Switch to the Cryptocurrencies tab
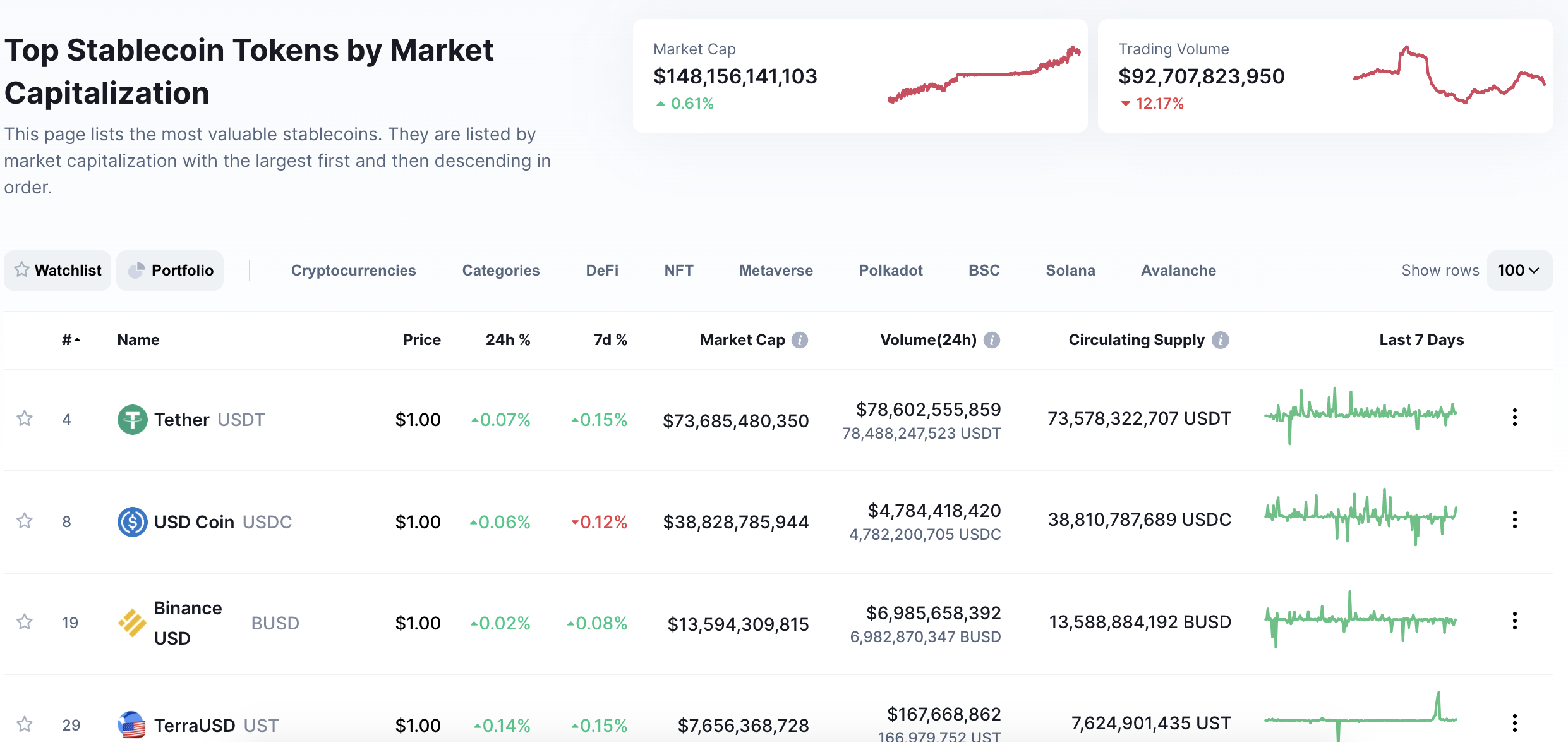This screenshot has width=1568, height=742. click(353, 271)
